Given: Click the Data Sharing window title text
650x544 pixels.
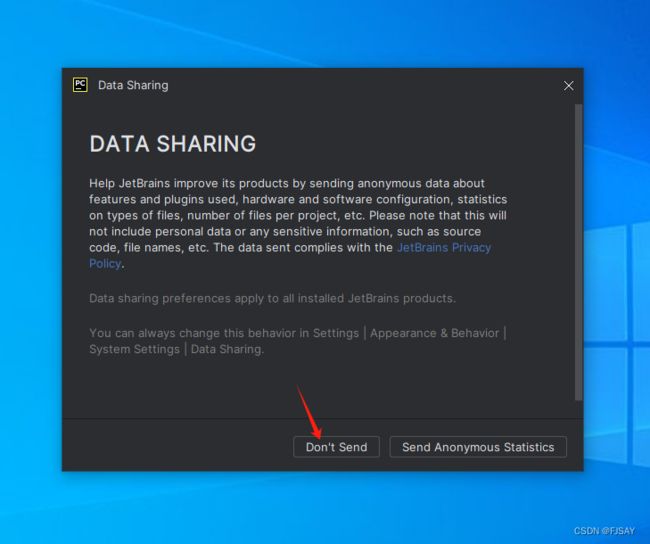Looking at the screenshot, I should 133,85.
